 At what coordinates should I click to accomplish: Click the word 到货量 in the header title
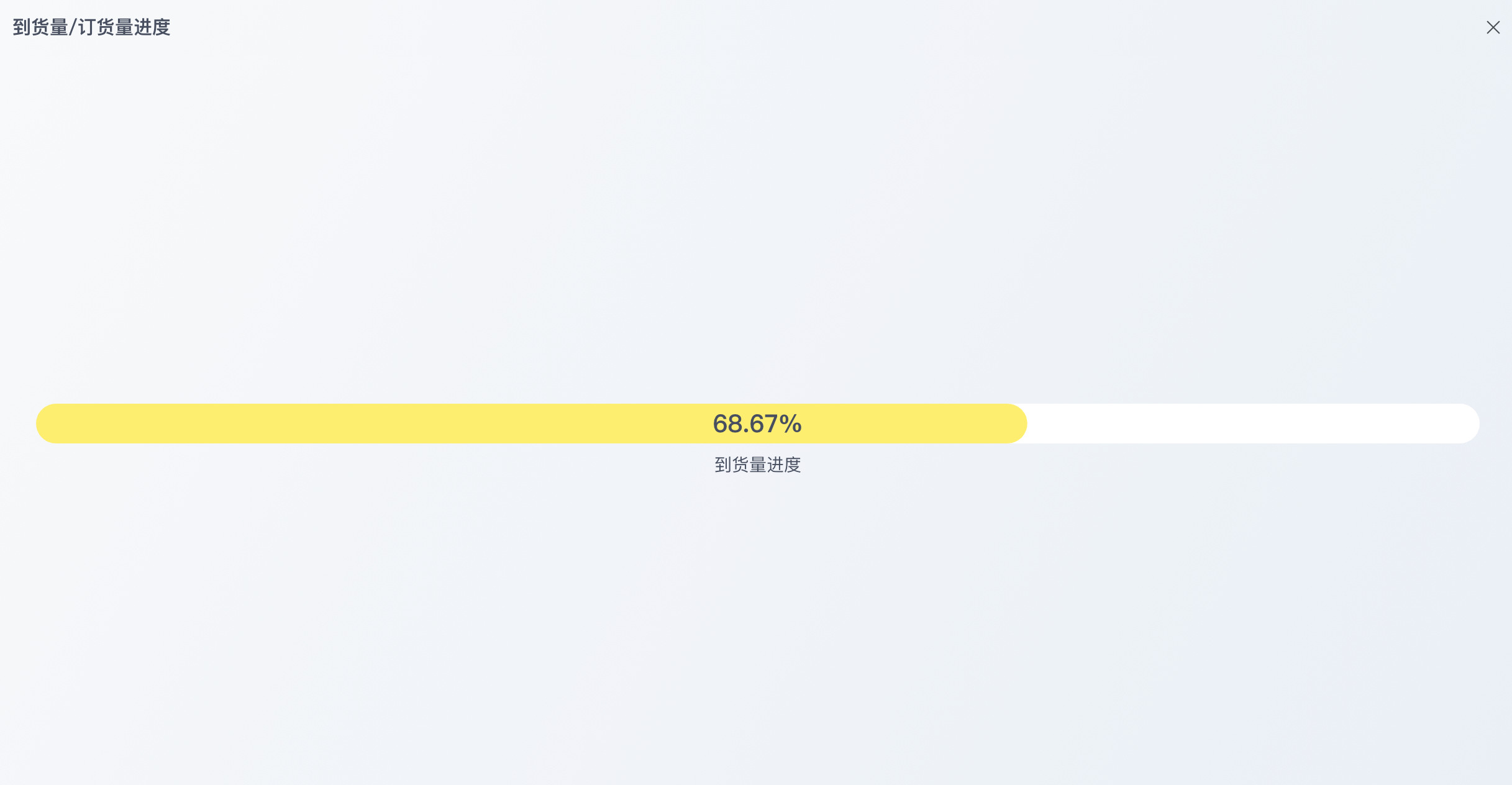click(40, 27)
